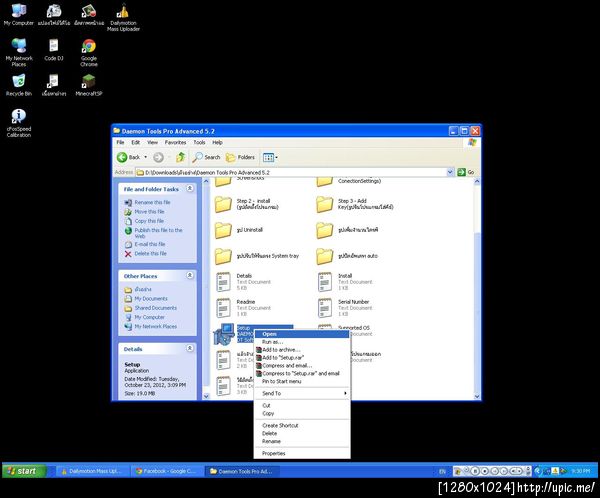The width and height of the screenshot is (600, 498).
Task: Select the Readme text document
Action: pyautogui.click(x=243, y=308)
